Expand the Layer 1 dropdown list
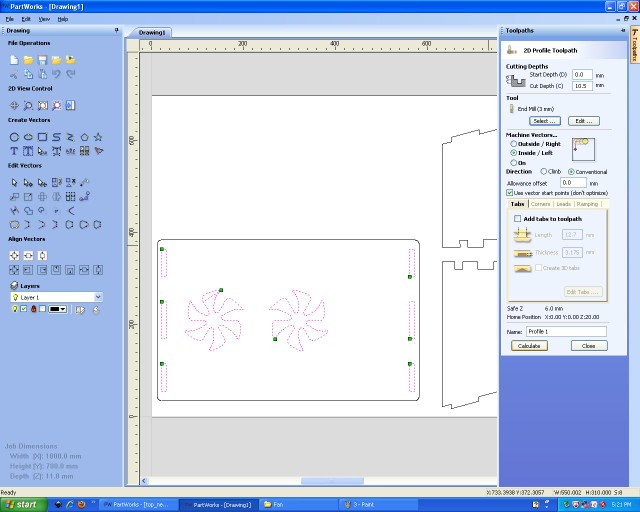The image size is (640, 512). (98, 297)
